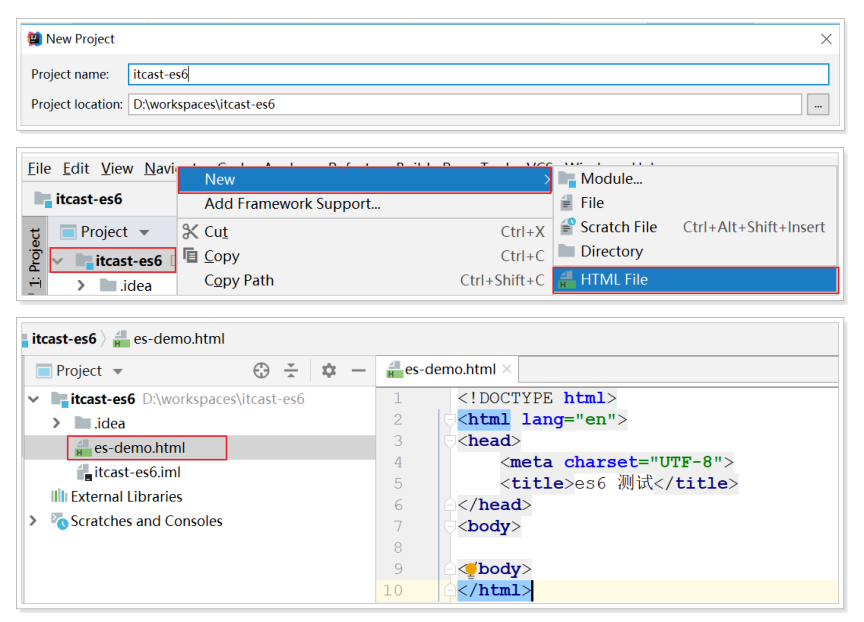Choose Add Framework Support... entry

point(293,204)
